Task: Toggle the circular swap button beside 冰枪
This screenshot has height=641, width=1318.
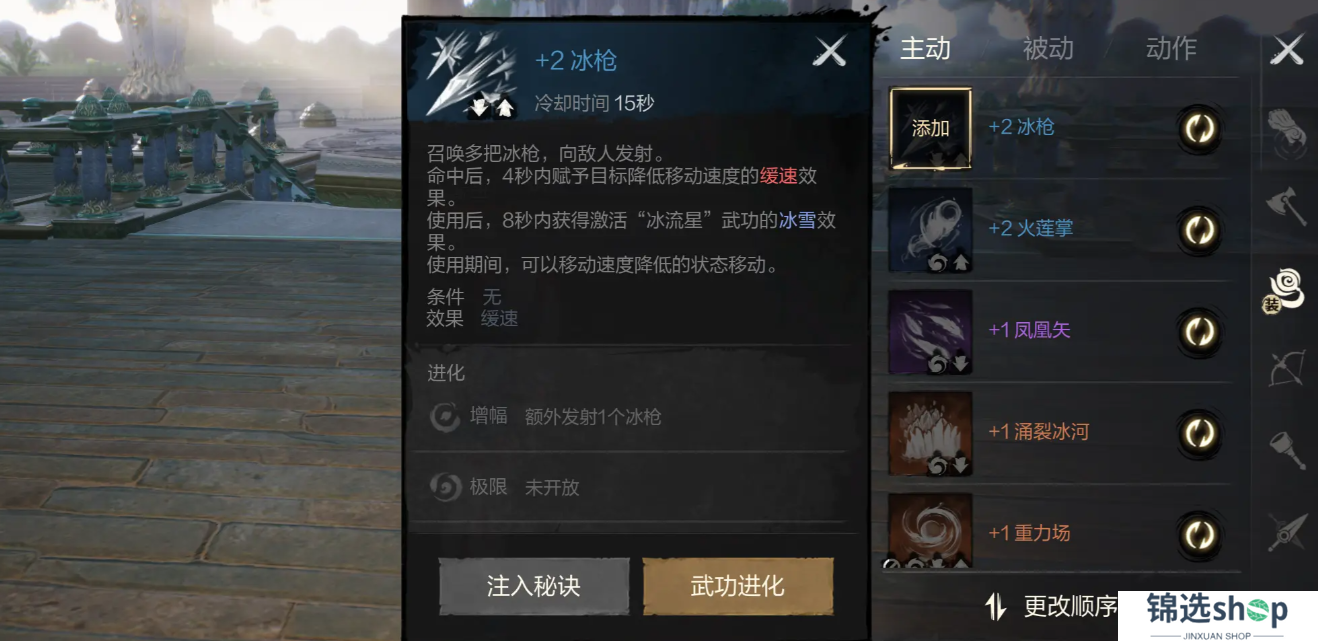Action: pyautogui.click(x=1198, y=129)
